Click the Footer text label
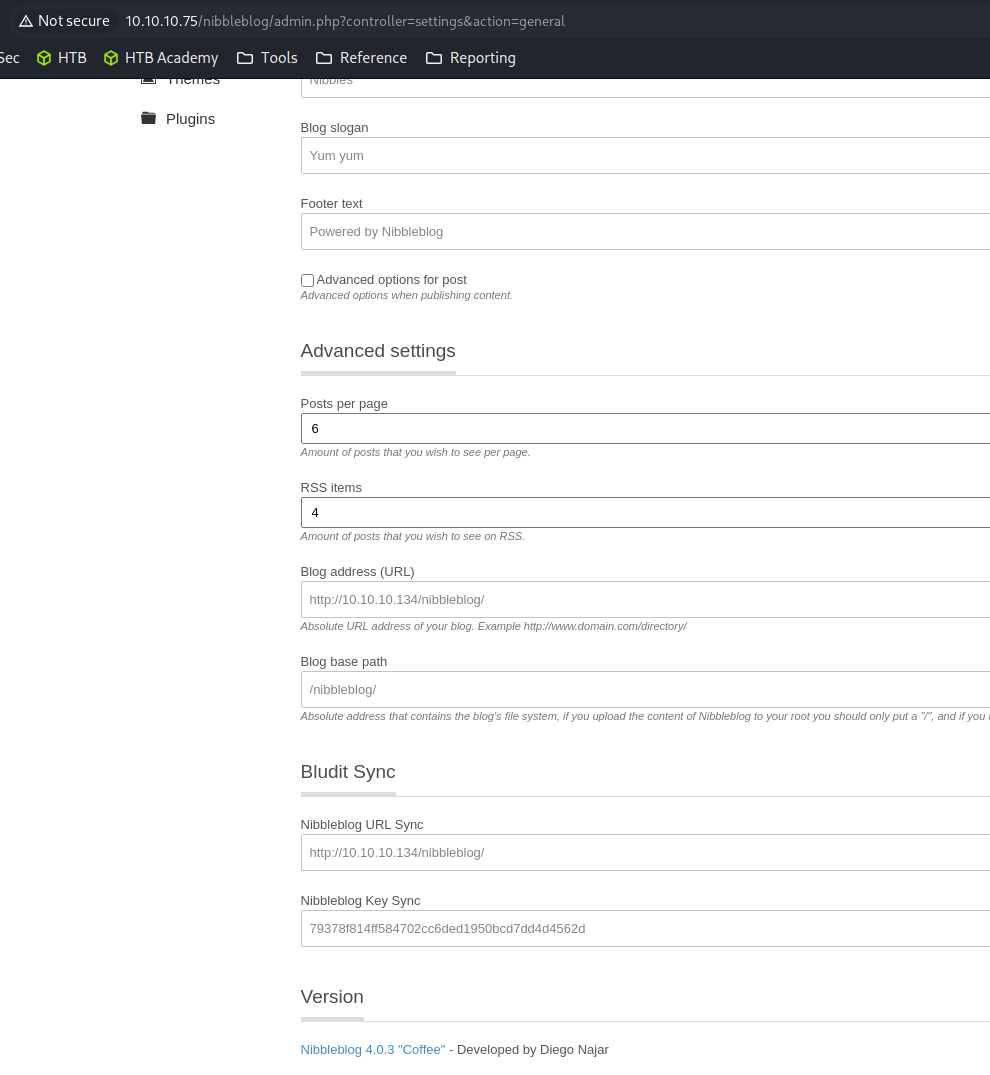 (331, 204)
